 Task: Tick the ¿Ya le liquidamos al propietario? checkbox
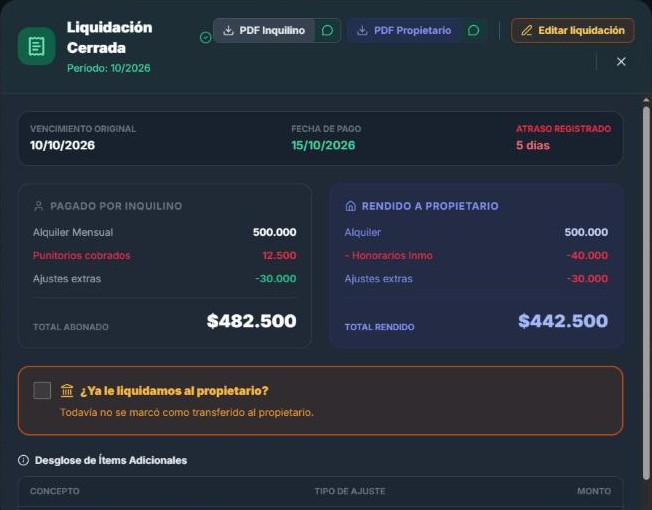[42, 390]
